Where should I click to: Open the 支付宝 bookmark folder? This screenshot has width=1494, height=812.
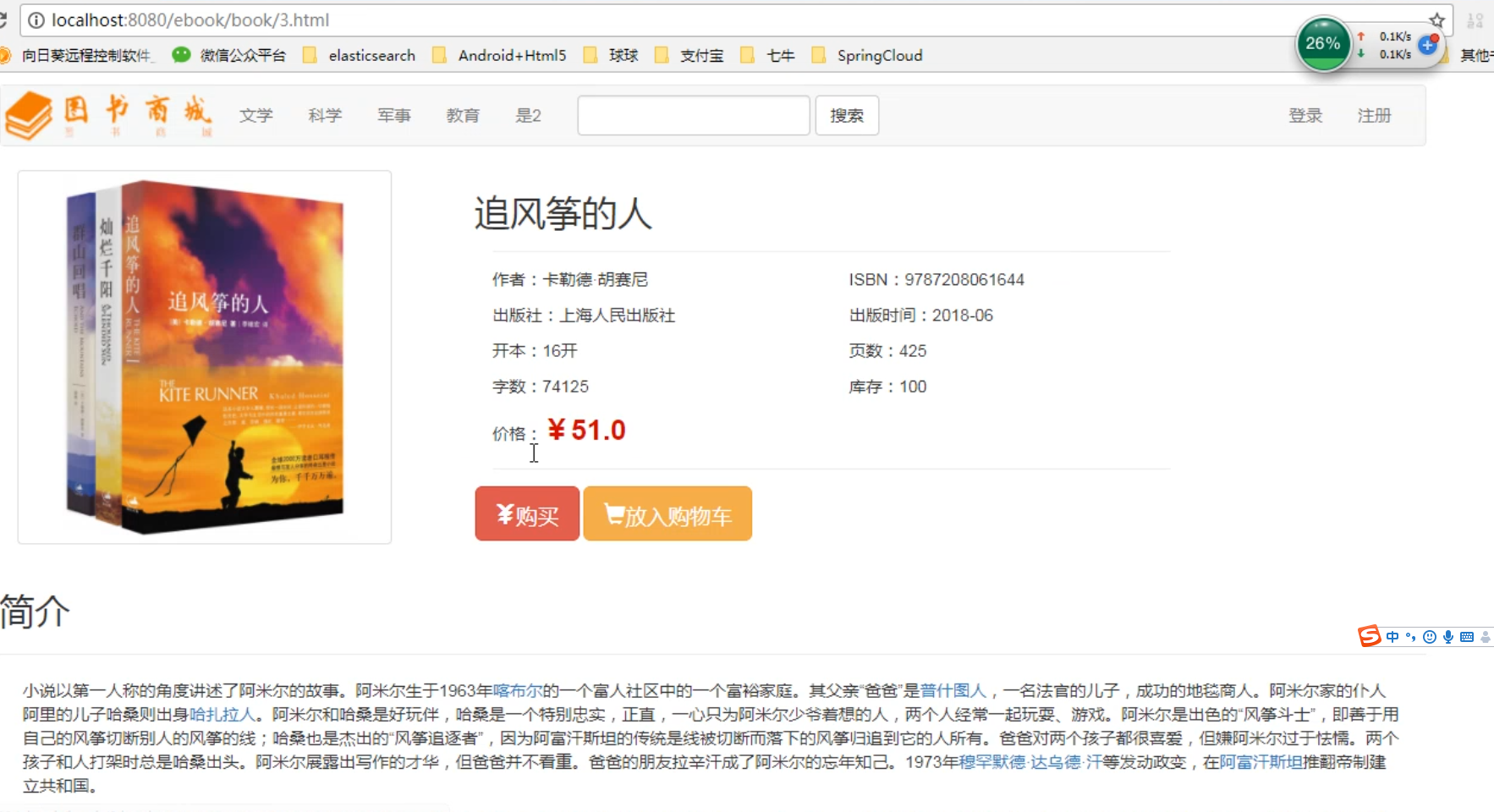tap(689, 56)
